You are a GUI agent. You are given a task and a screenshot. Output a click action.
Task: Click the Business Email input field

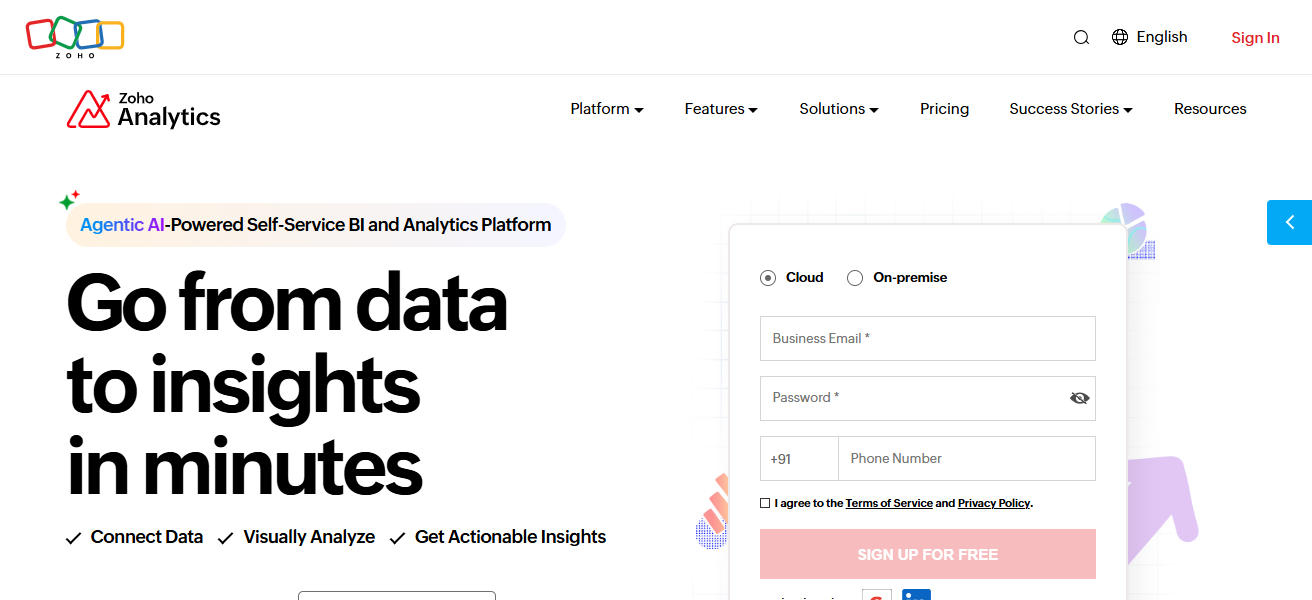[x=927, y=338]
